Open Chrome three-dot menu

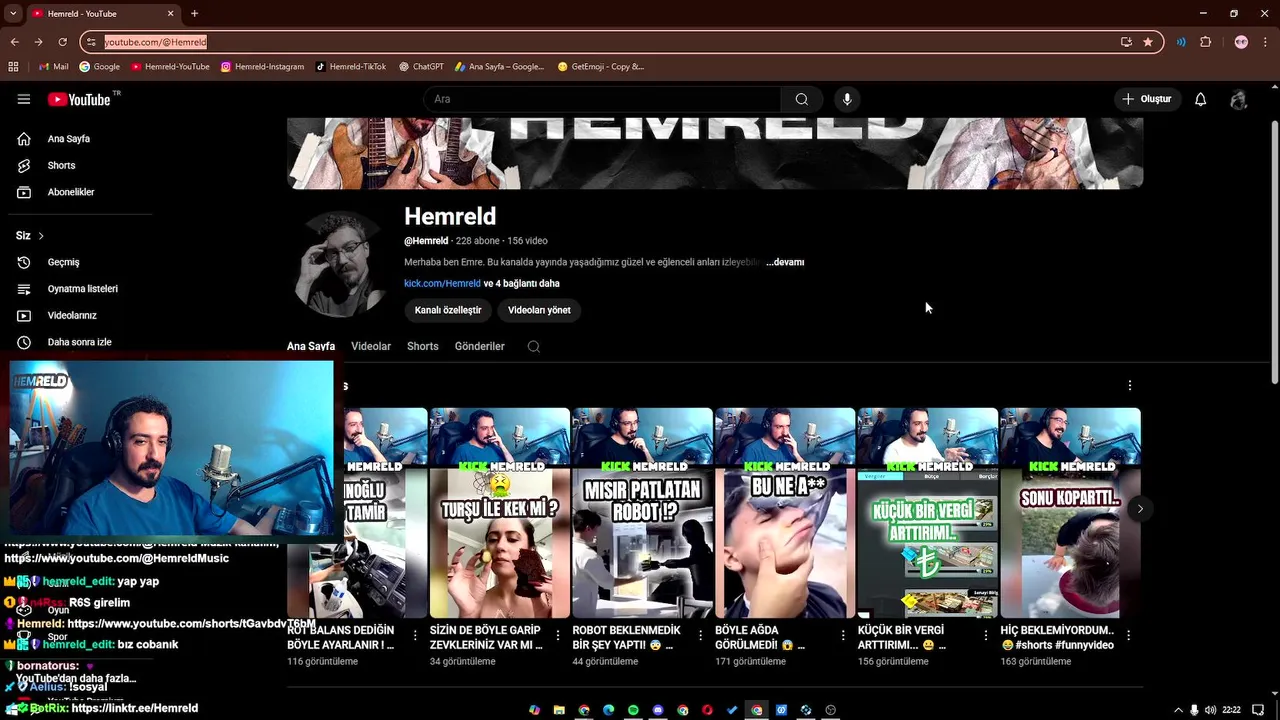click(x=1266, y=42)
